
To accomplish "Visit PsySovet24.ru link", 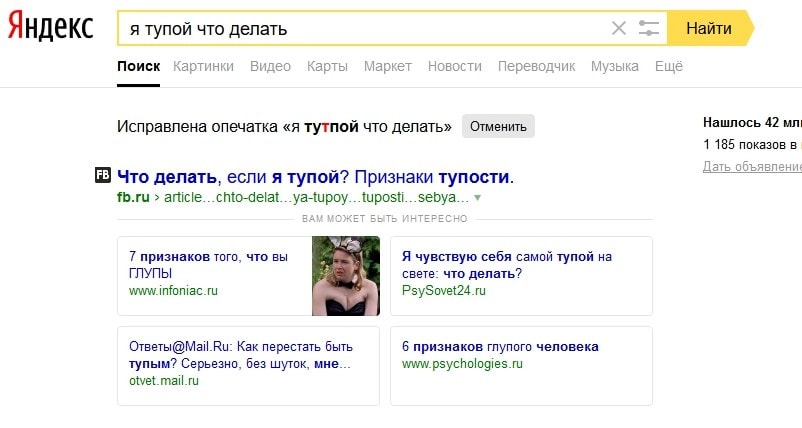I will click(443, 290).
